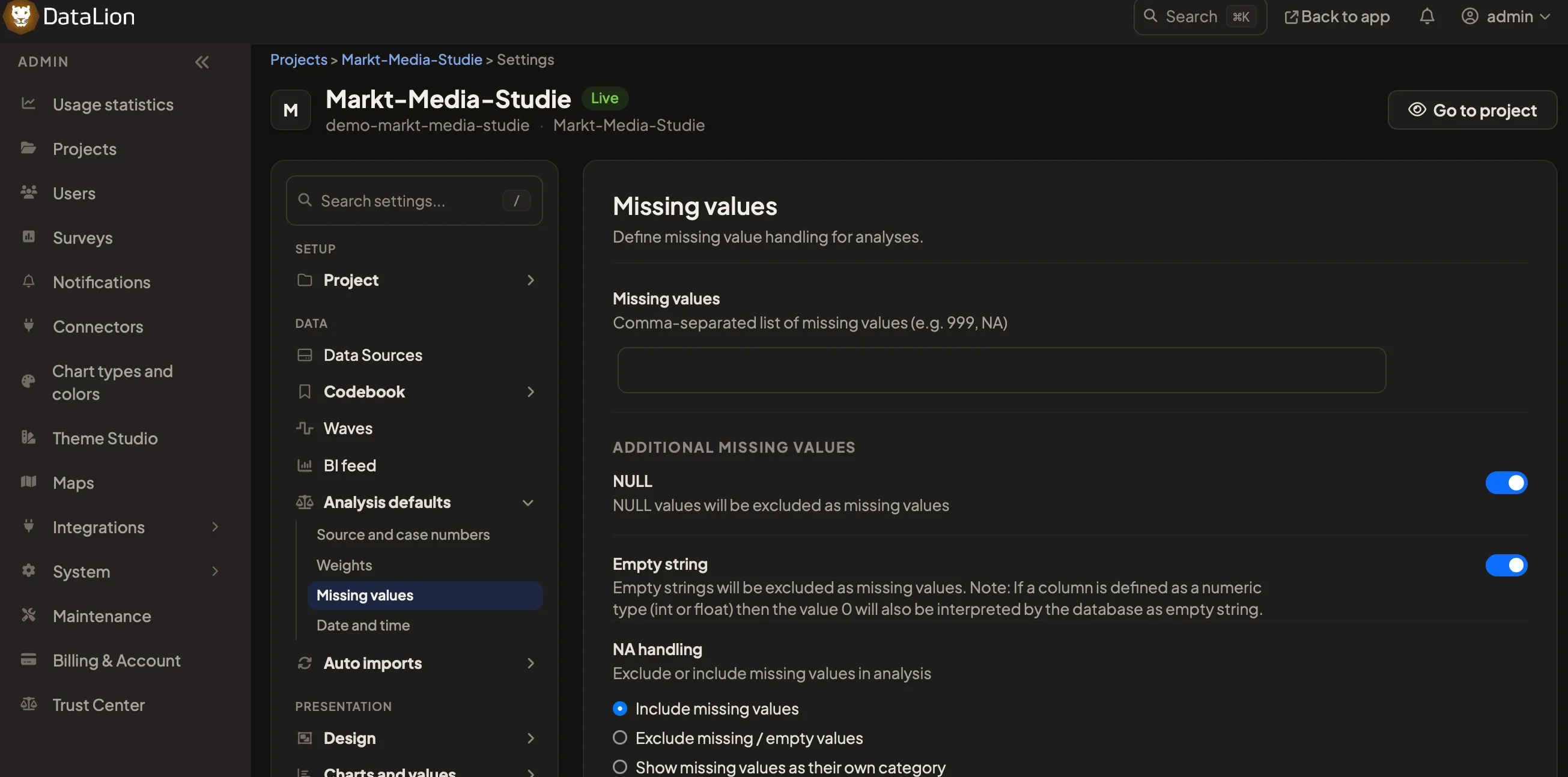1568x777 pixels.
Task: Click the admin user avatar icon
Action: pyautogui.click(x=1469, y=16)
